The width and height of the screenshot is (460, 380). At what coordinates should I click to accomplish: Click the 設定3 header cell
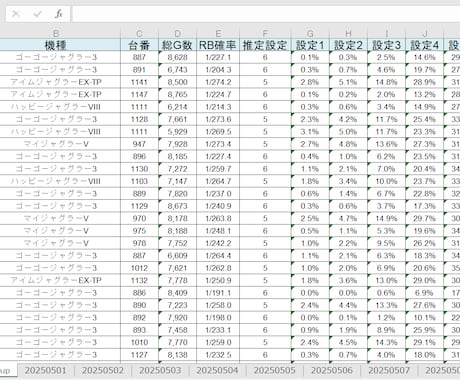[386, 45]
